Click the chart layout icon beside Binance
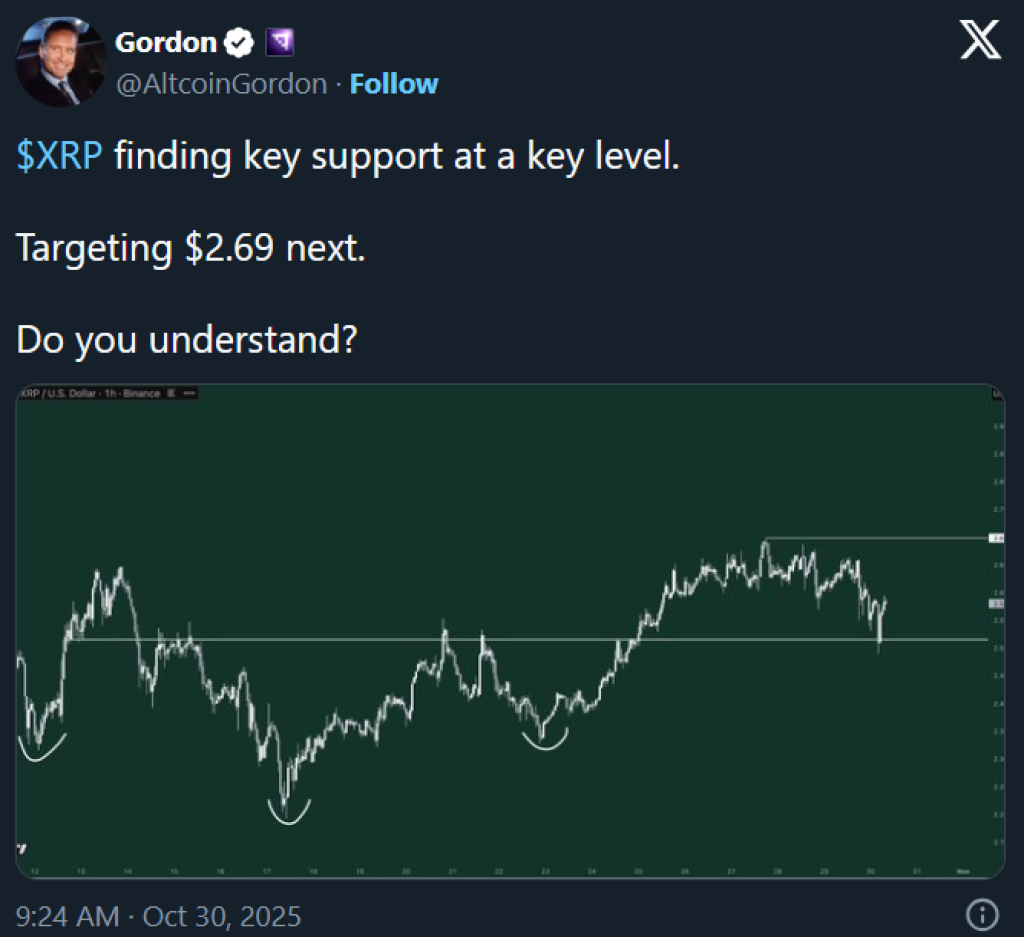The image size is (1024, 937). tap(170, 394)
